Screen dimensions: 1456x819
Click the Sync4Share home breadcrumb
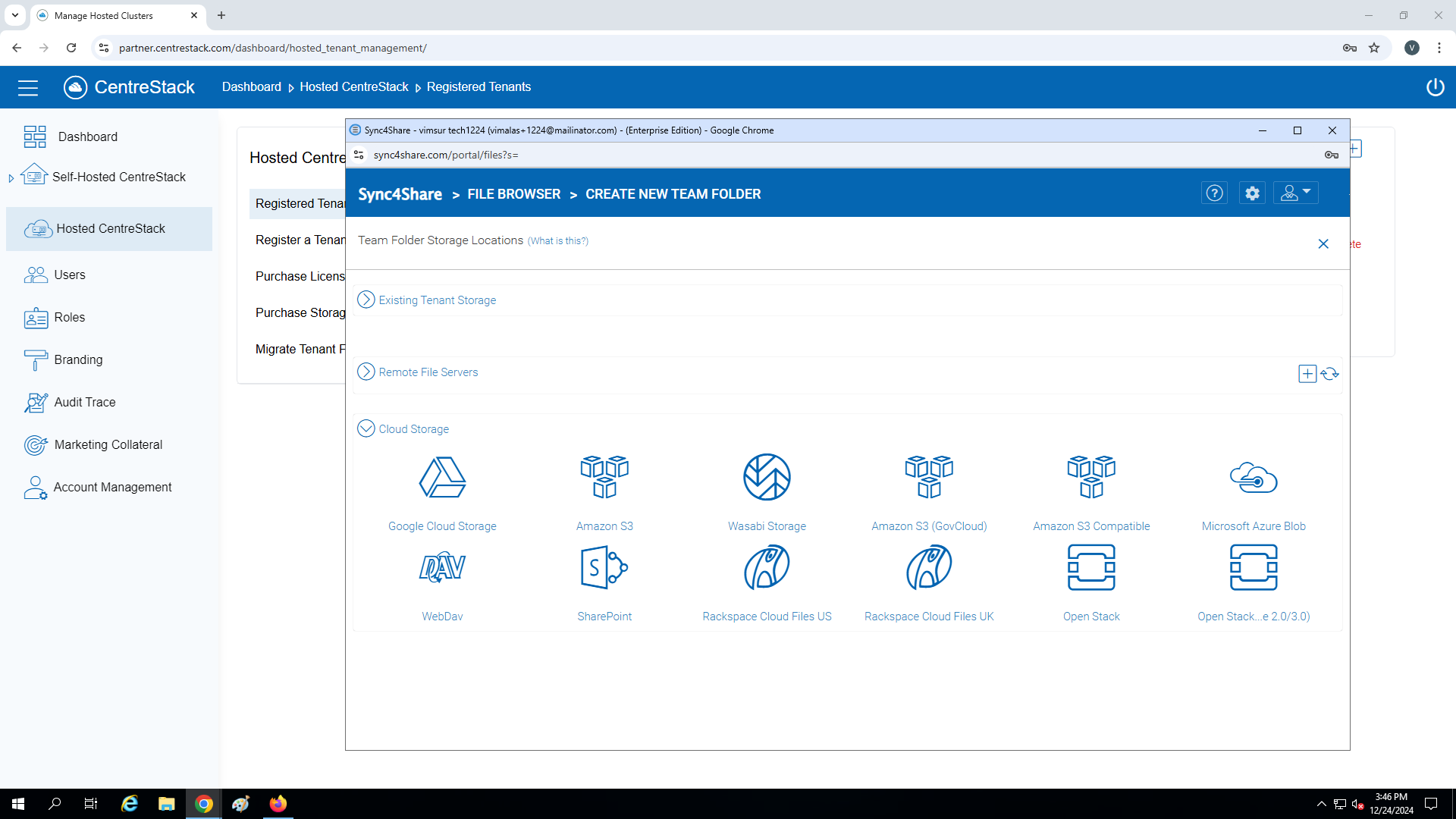click(x=400, y=194)
